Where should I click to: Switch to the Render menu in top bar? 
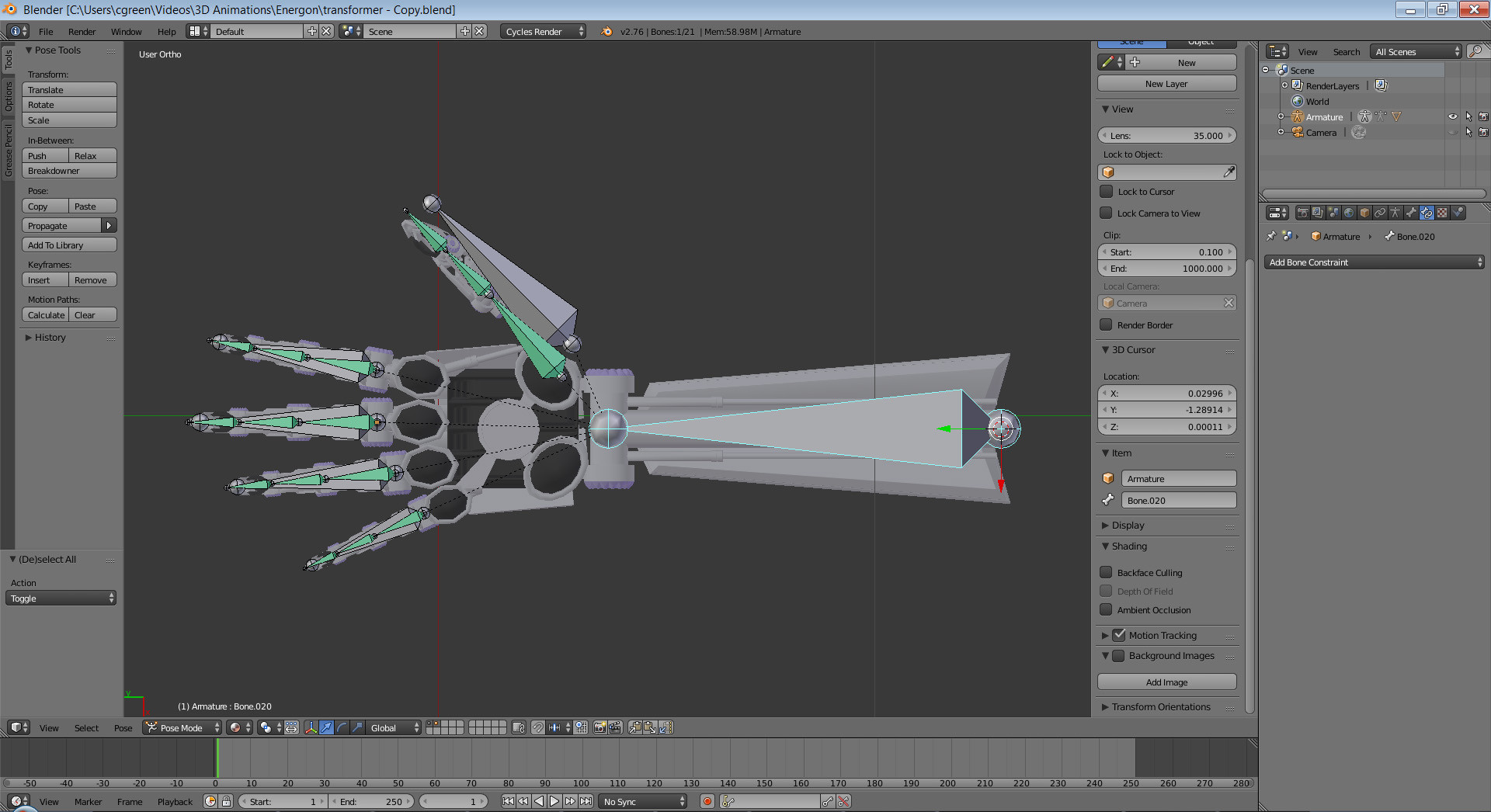[x=82, y=32]
